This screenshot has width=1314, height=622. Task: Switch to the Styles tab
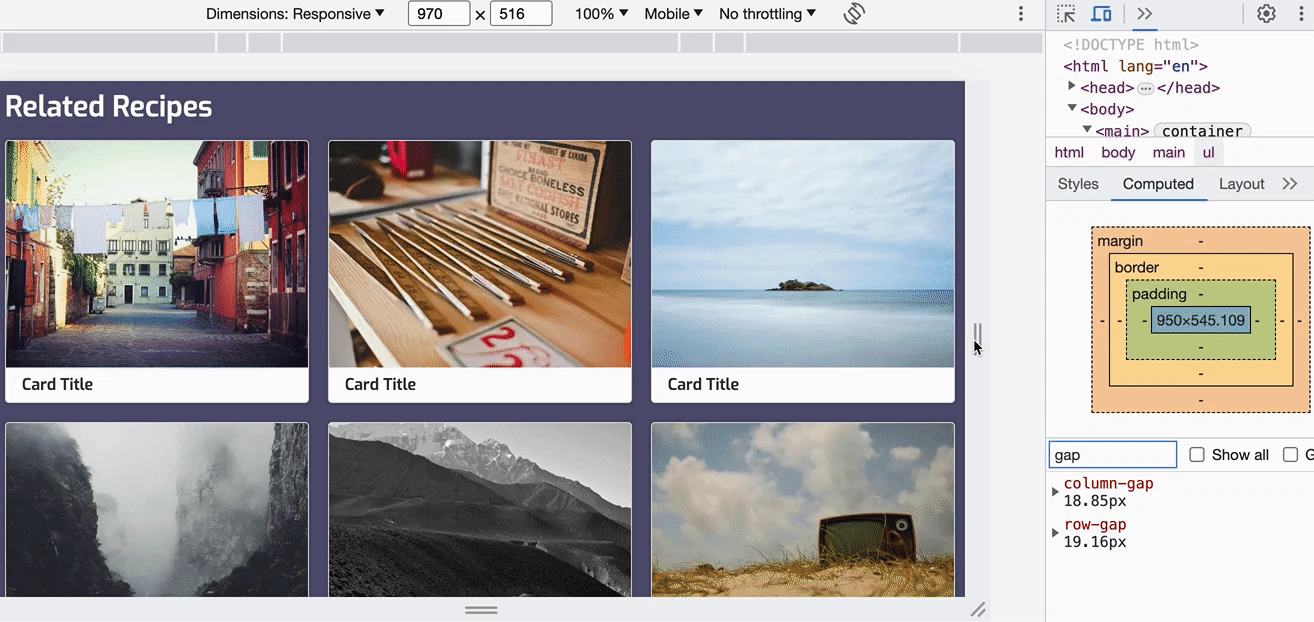[x=1078, y=184]
